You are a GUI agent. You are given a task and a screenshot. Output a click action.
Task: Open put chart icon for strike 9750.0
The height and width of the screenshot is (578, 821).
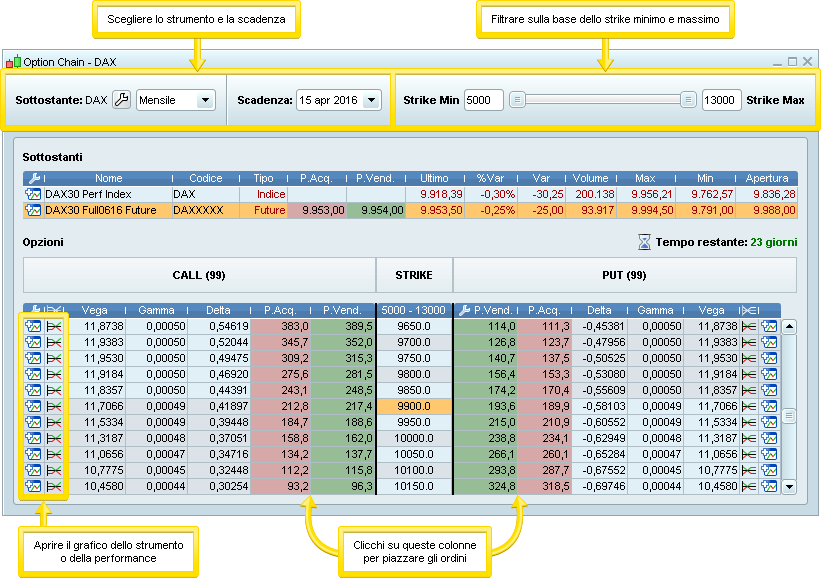[x=769, y=358]
